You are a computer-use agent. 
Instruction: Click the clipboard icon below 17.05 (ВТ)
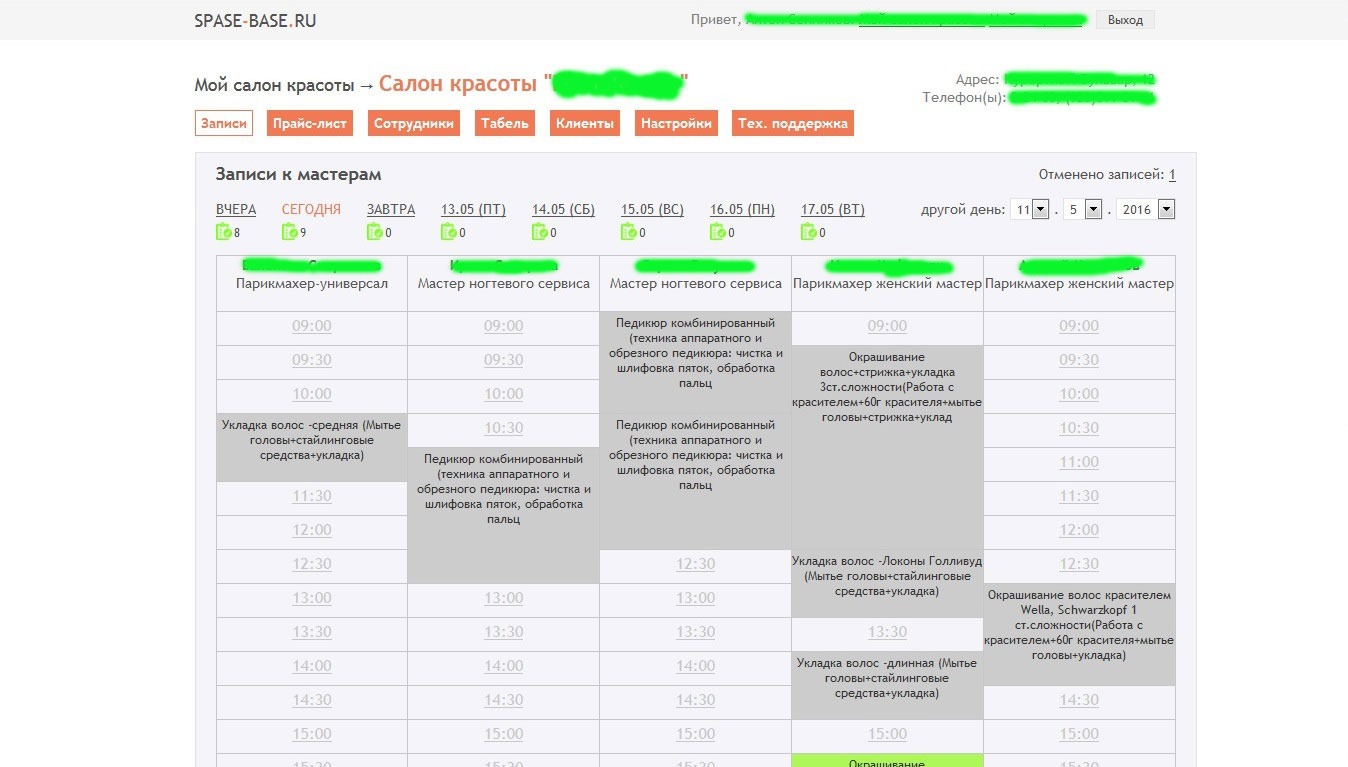click(809, 232)
